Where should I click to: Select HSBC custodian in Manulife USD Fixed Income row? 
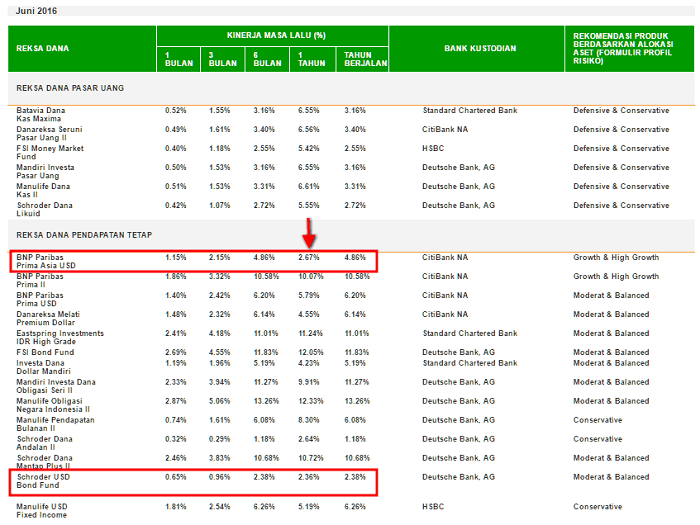coord(433,507)
